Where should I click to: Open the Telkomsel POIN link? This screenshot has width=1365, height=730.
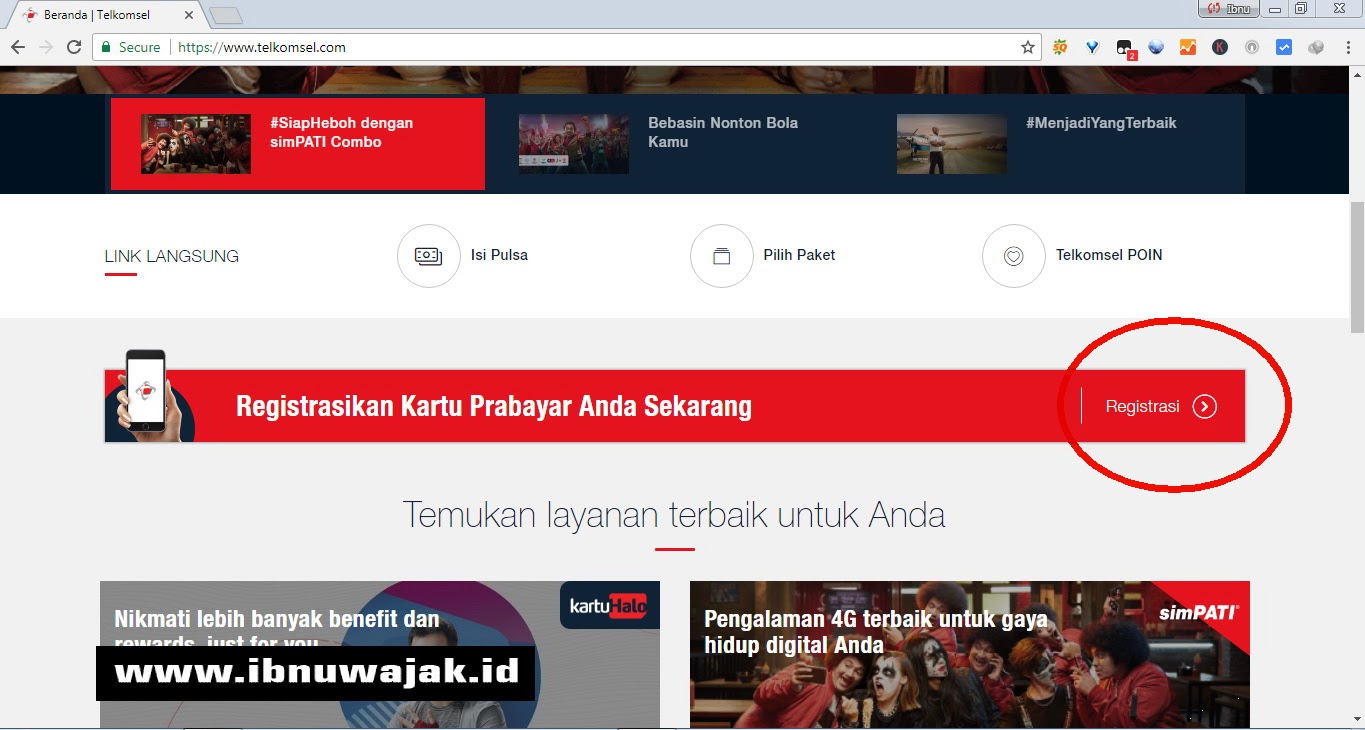1109,255
